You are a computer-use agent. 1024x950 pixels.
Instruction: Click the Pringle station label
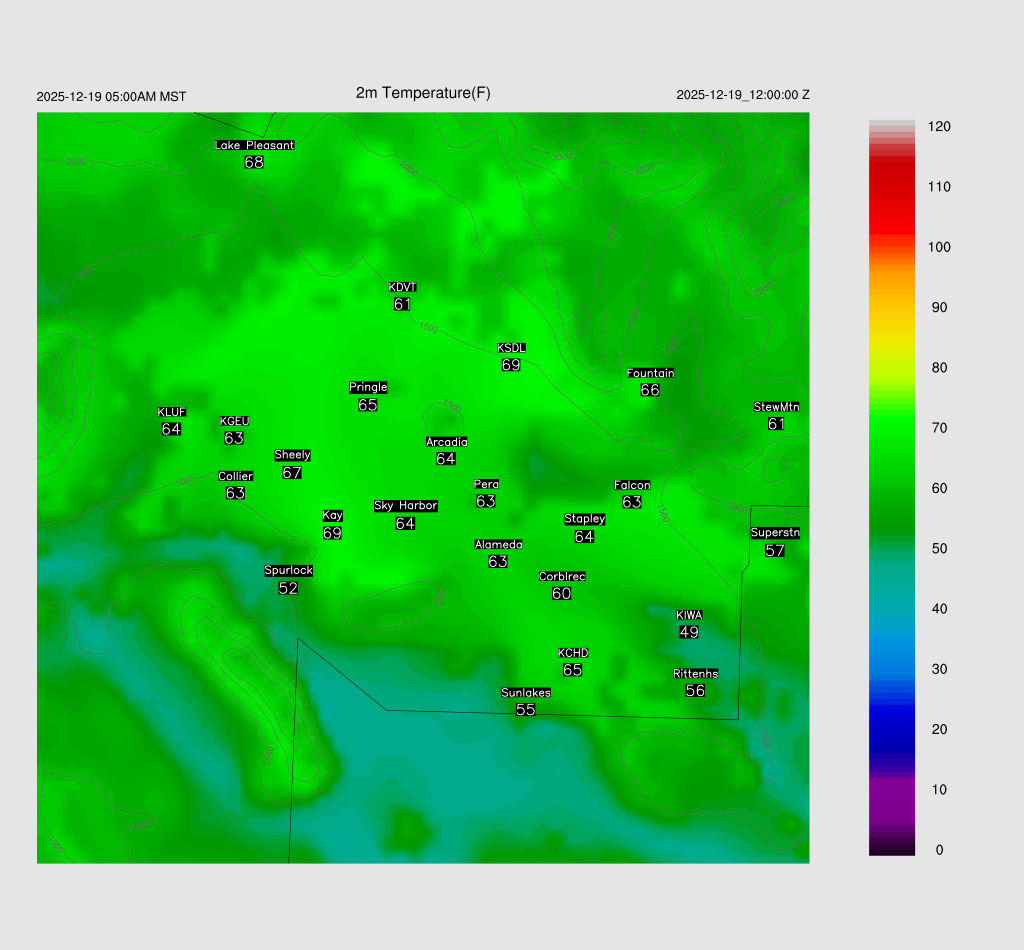[368, 388]
